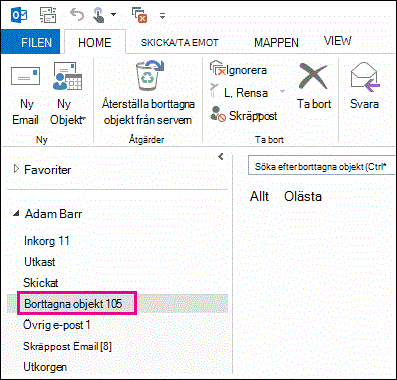Click the Svara button label
397x380 pixels.
pos(364,104)
